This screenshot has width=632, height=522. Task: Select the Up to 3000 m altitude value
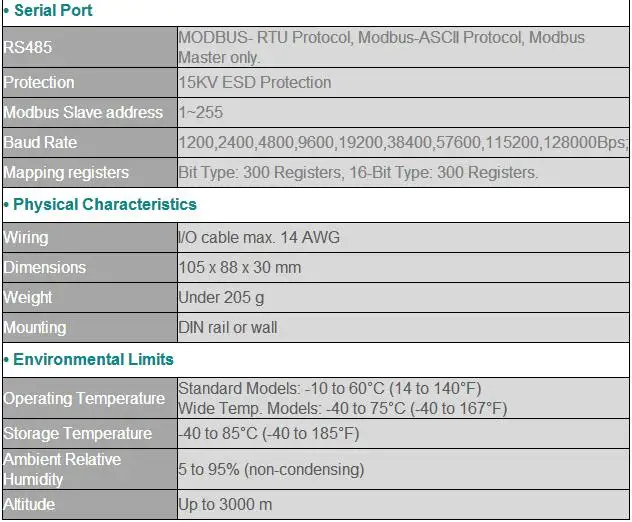pos(225,504)
